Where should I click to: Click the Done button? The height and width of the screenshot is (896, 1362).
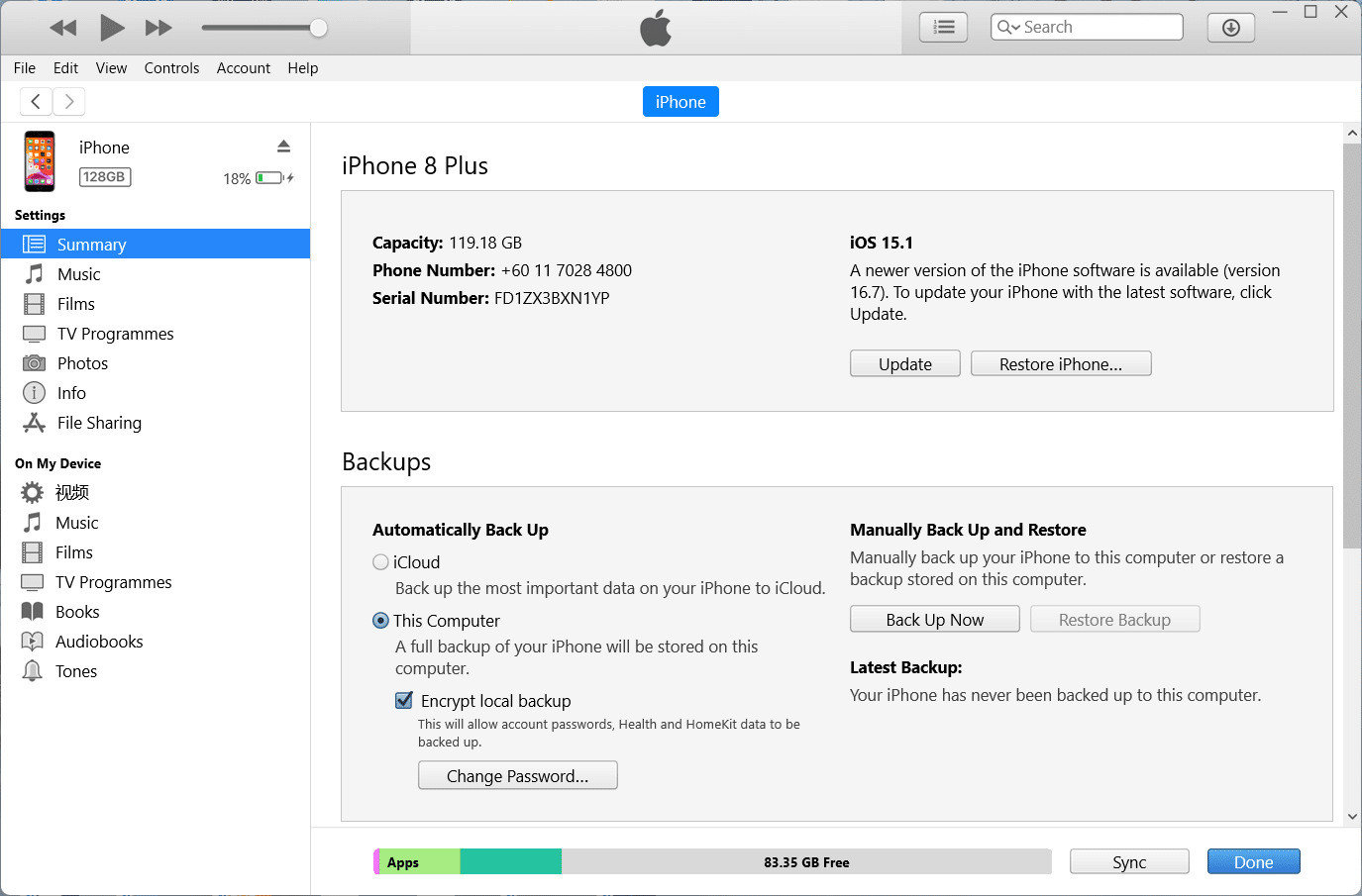pos(1254,861)
